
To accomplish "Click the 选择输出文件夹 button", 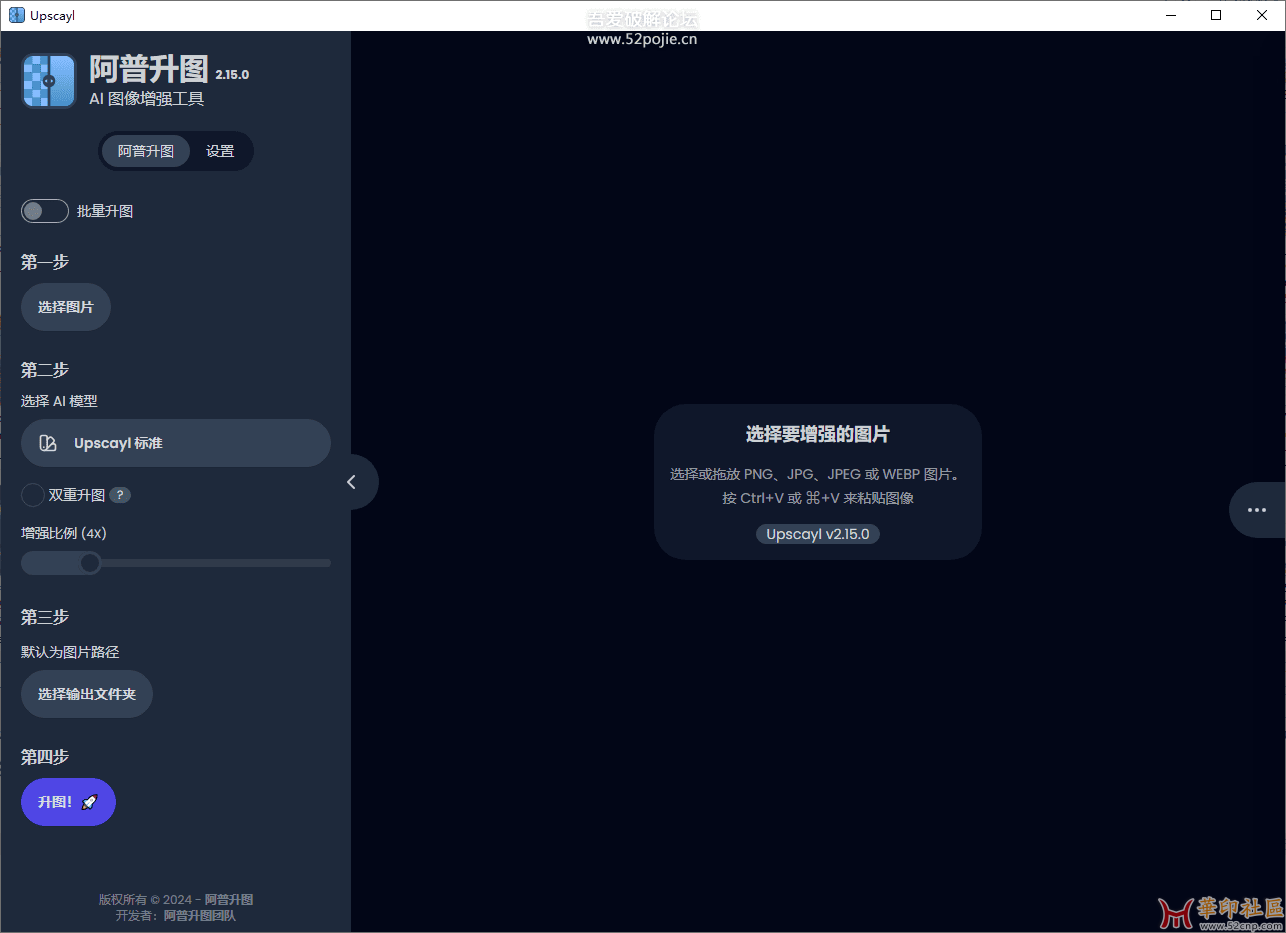I will coord(87,694).
